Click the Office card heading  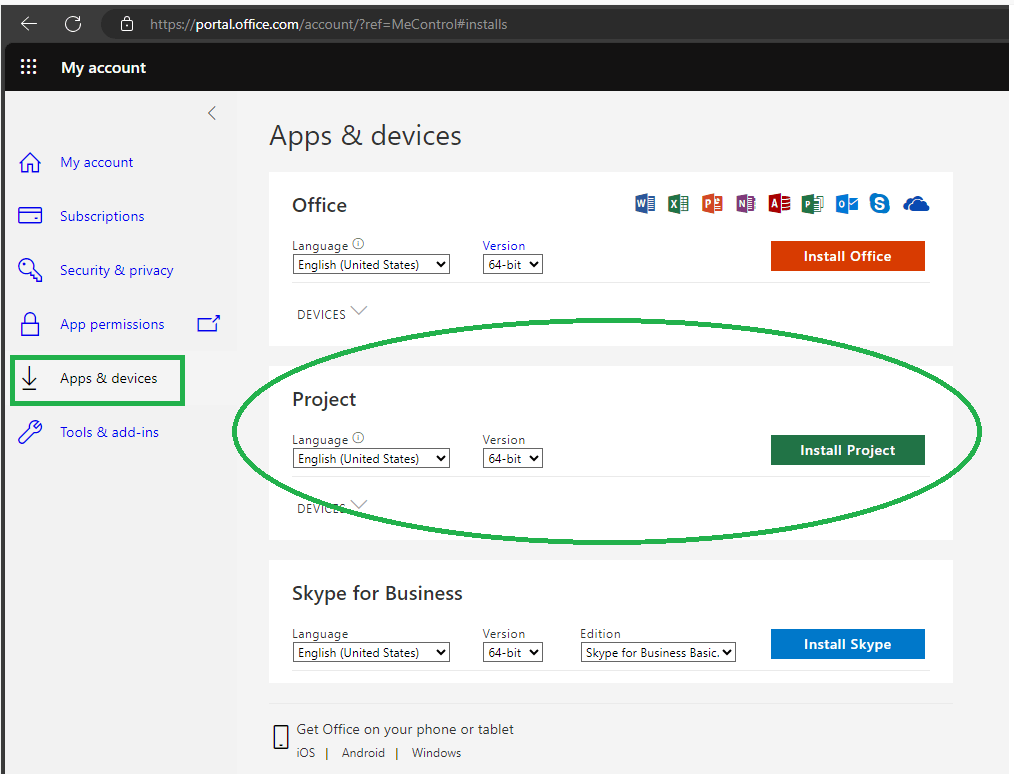pyautogui.click(x=319, y=205)
